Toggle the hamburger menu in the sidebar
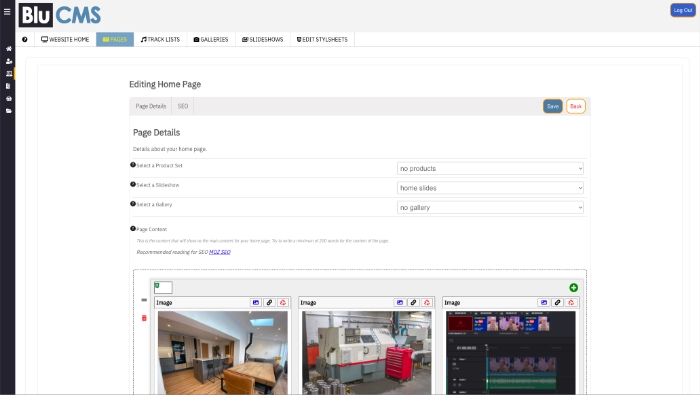 pyautogui.click(x=7, y=12)
